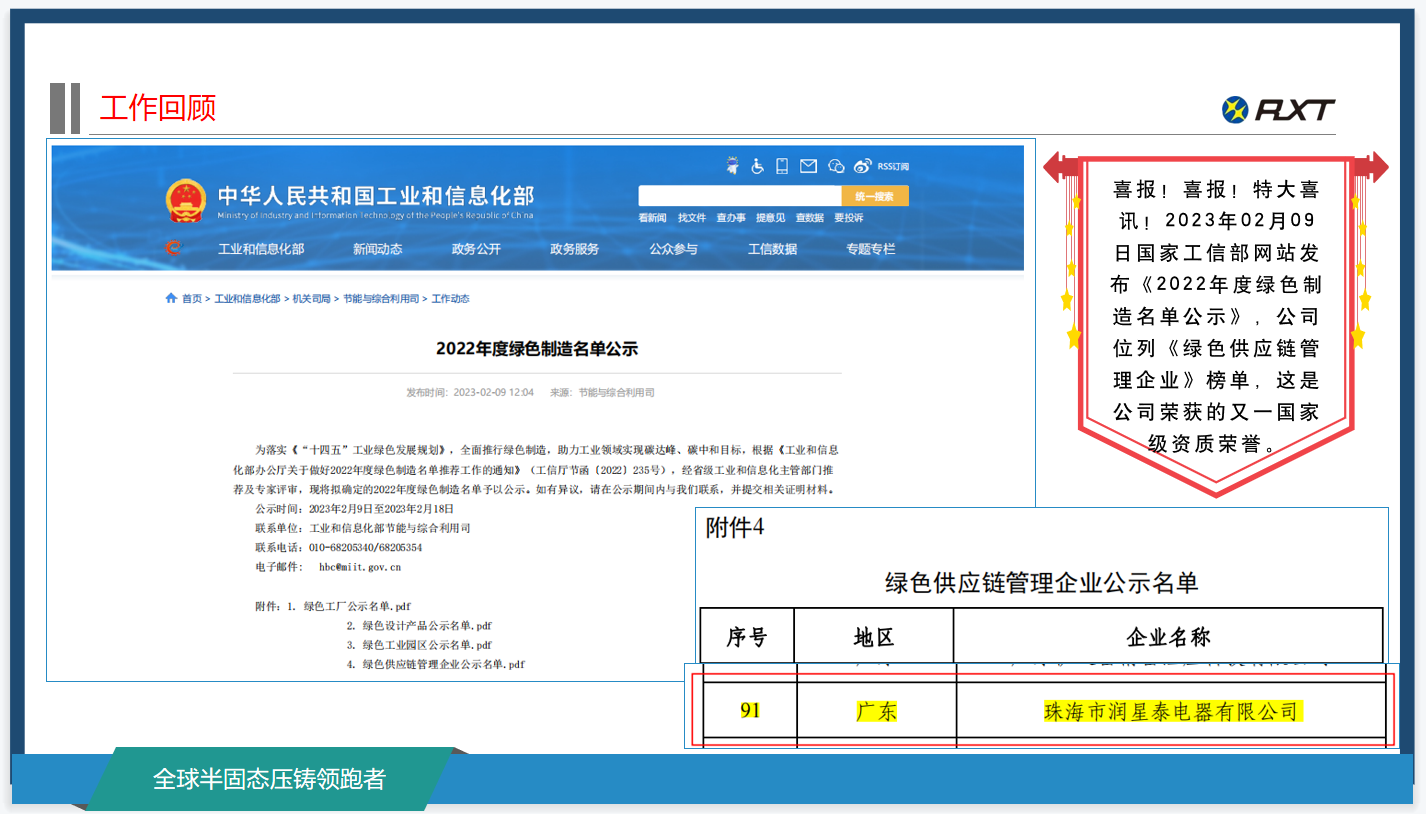Open attachment 绿色工业园区公示名单.pdf

pyautogui.click(x=427, y=645)
